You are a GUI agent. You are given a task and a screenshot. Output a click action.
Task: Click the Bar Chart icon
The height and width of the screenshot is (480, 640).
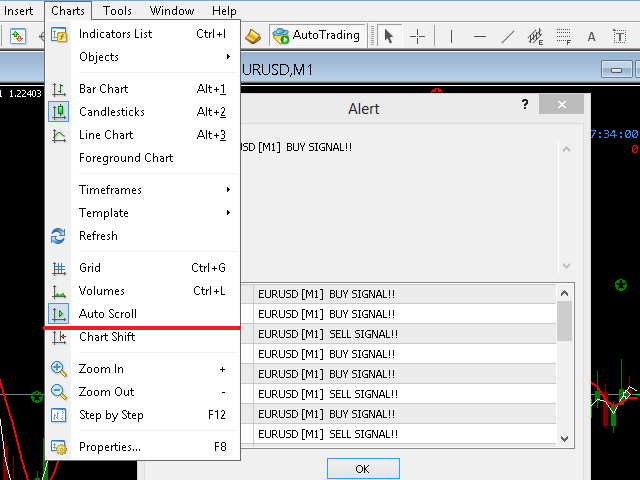click(59, 89)
